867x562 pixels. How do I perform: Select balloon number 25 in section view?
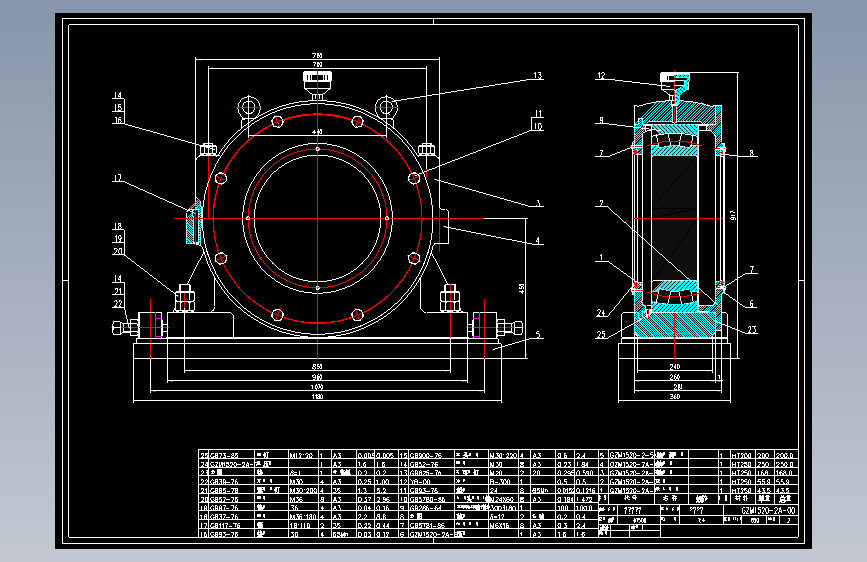pos(601,334)
